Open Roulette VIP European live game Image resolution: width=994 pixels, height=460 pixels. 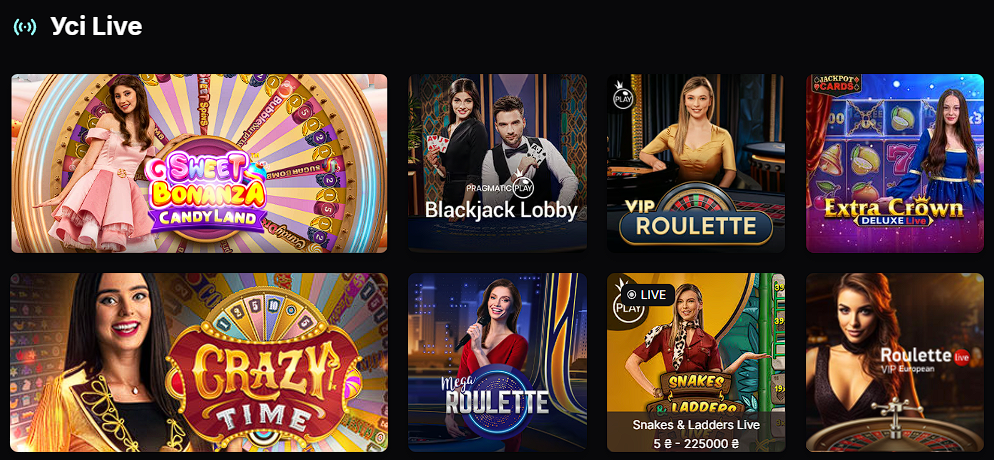tap(895, 362)
